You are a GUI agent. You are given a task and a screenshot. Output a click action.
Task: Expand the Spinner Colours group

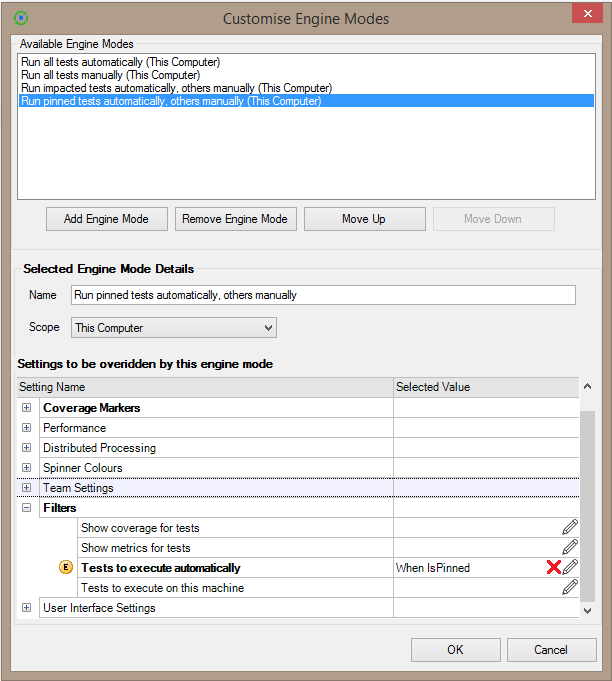[x=26, y=468]
